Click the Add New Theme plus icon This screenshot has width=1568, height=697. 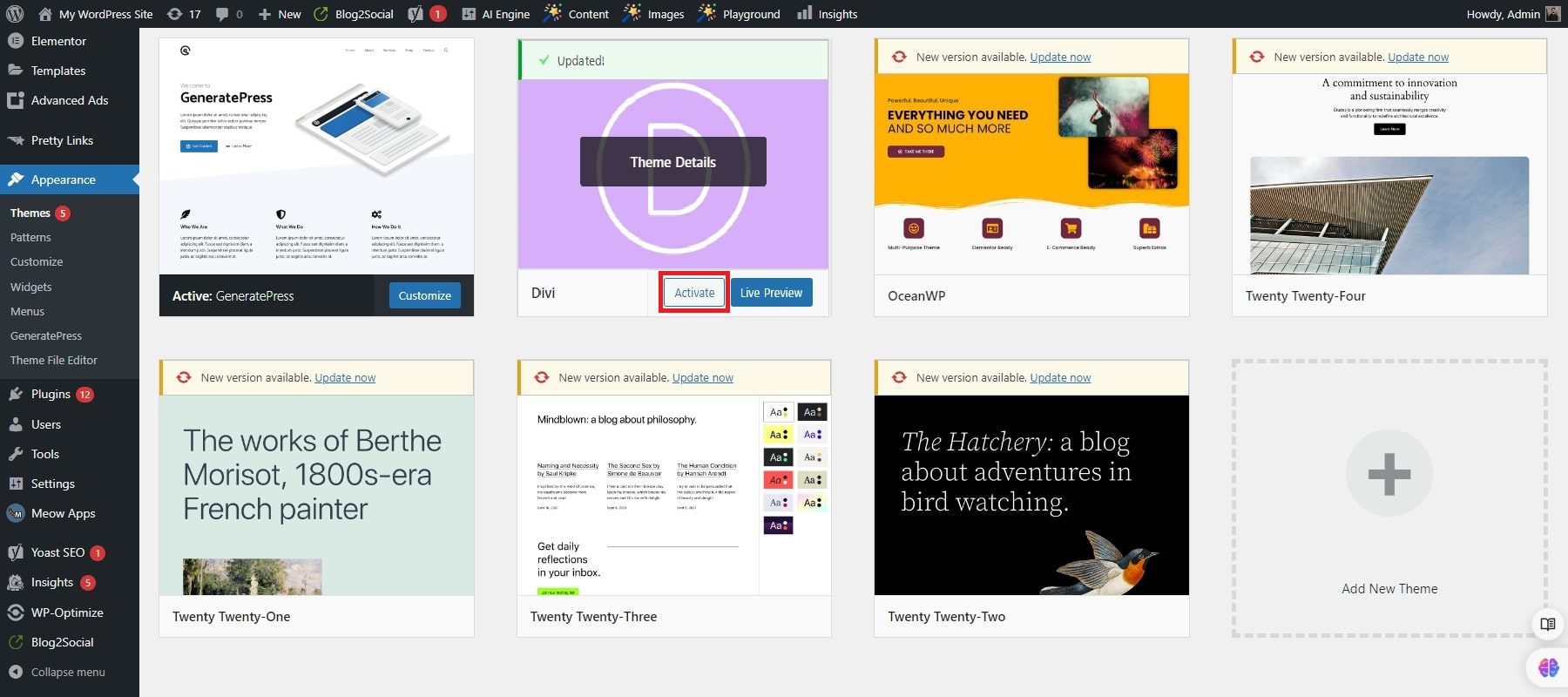(1389, 474)
